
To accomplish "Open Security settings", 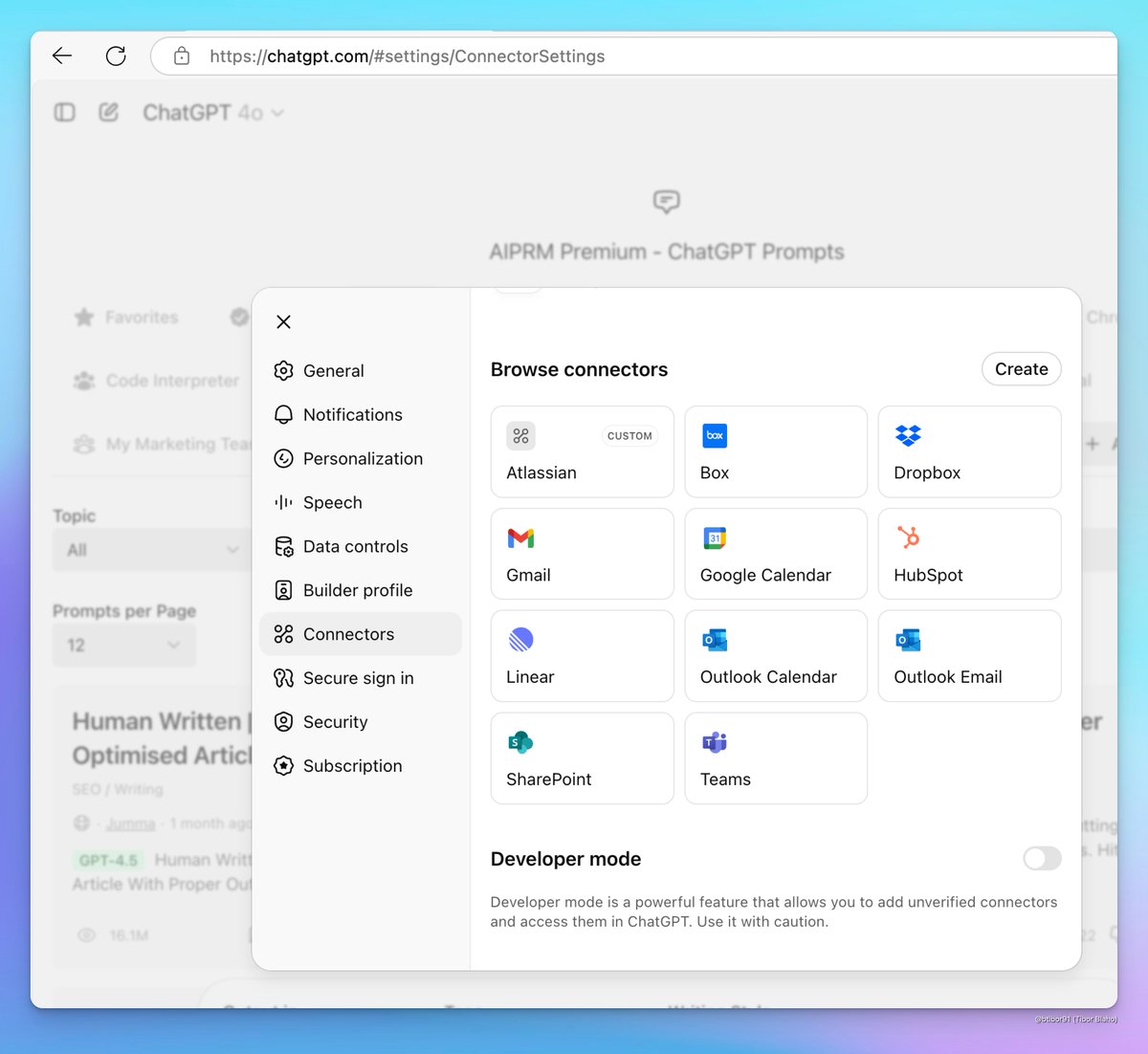I will point(361,722).
